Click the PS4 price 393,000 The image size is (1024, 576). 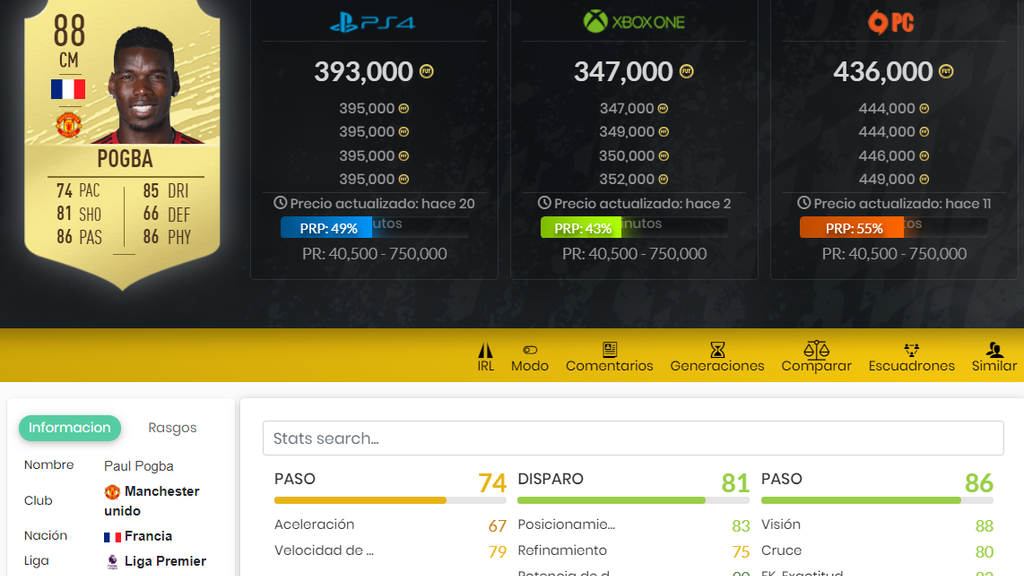tap(364, 71)
